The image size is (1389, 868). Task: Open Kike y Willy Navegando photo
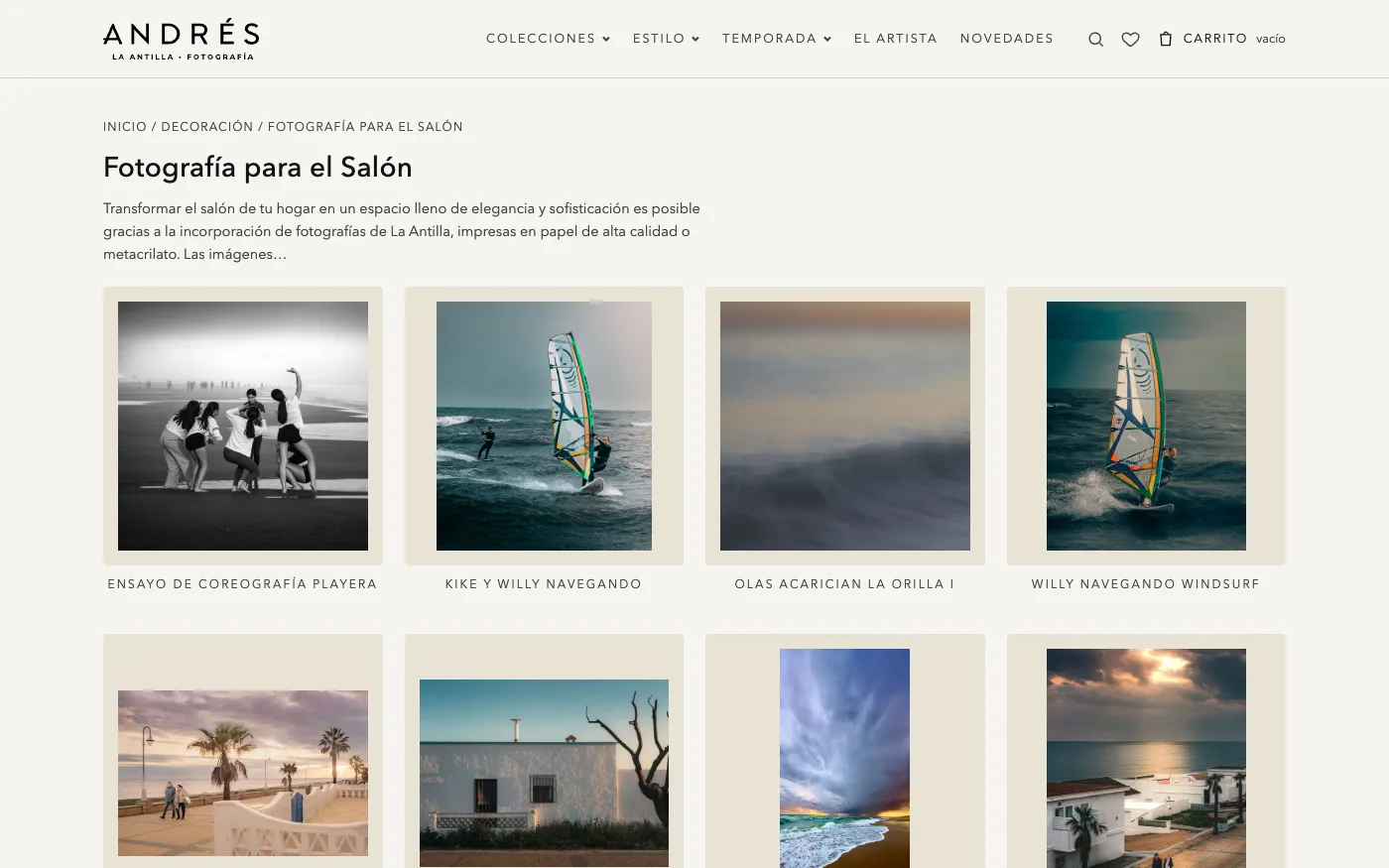[544, 426]
